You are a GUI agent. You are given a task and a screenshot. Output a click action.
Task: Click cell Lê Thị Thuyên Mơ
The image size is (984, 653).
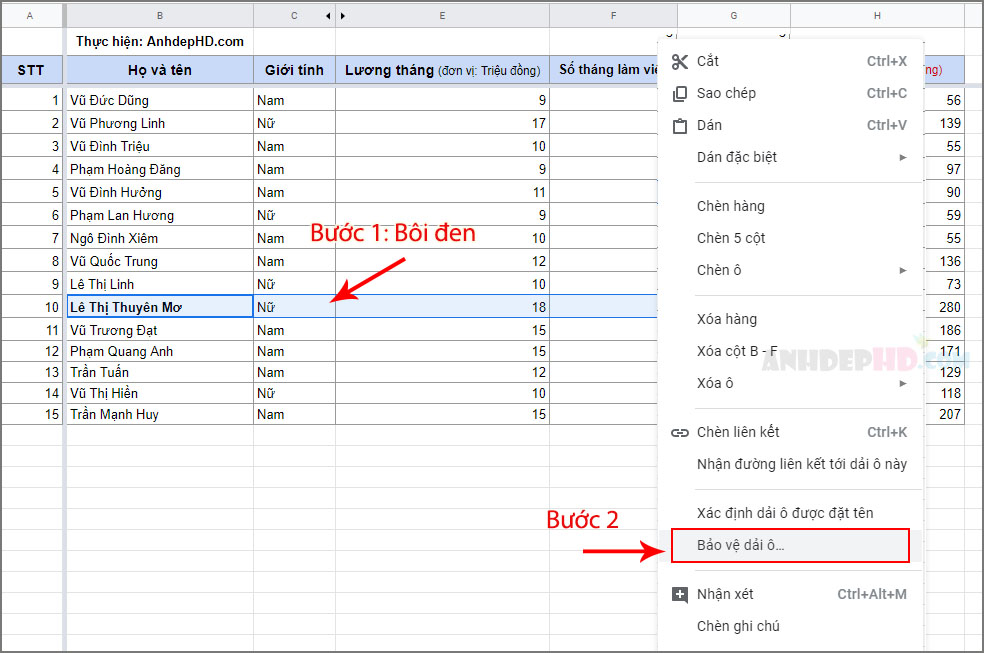[x=159, y=307]
